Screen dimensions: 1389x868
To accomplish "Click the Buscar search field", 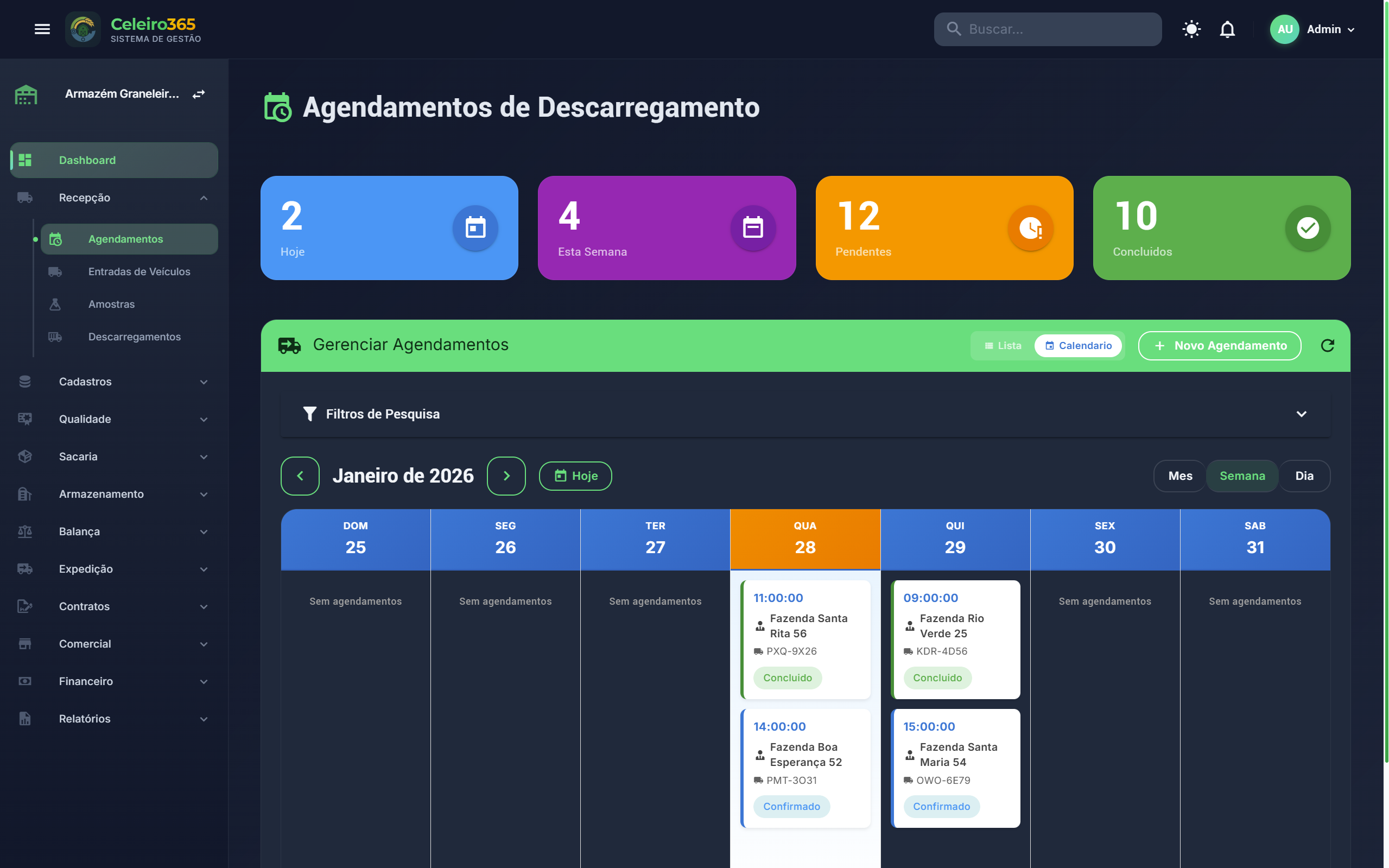I will click(1048, 29).
